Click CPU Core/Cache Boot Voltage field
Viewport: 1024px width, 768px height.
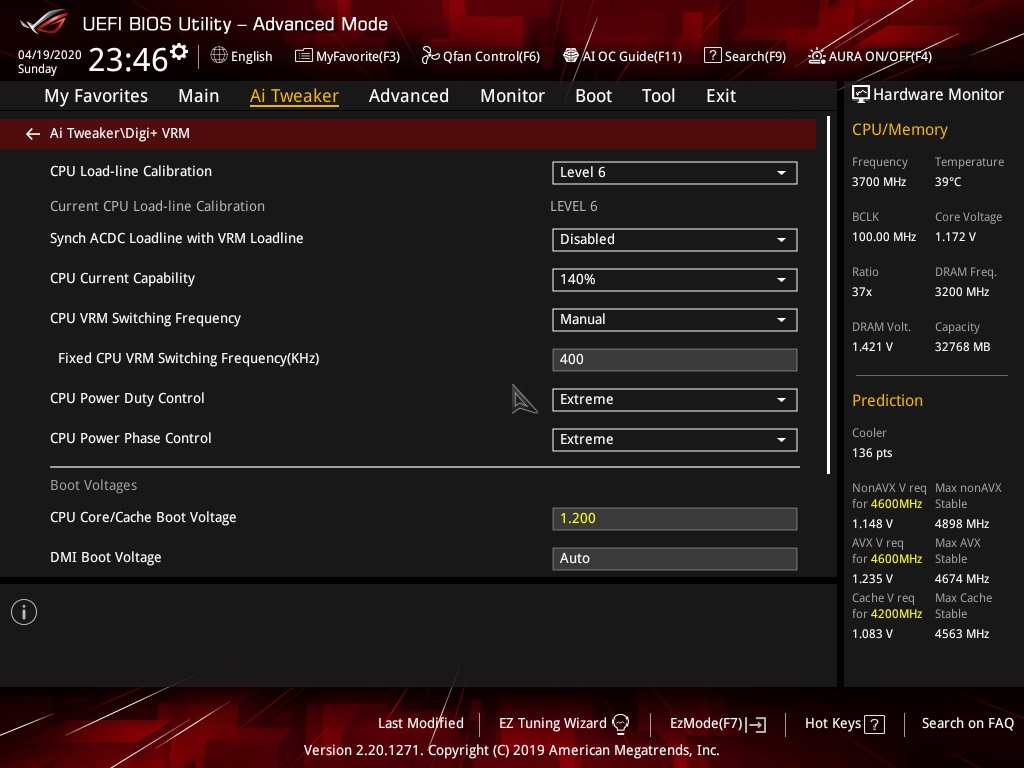[x=675, y=519]
